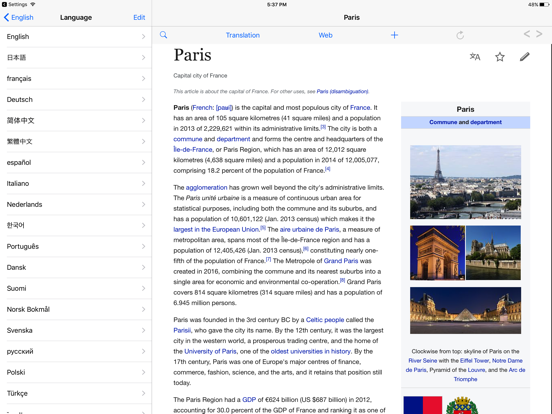Select 繁體中文 language
This screenshot has width=552, height=414.
[x=76, y=142]
